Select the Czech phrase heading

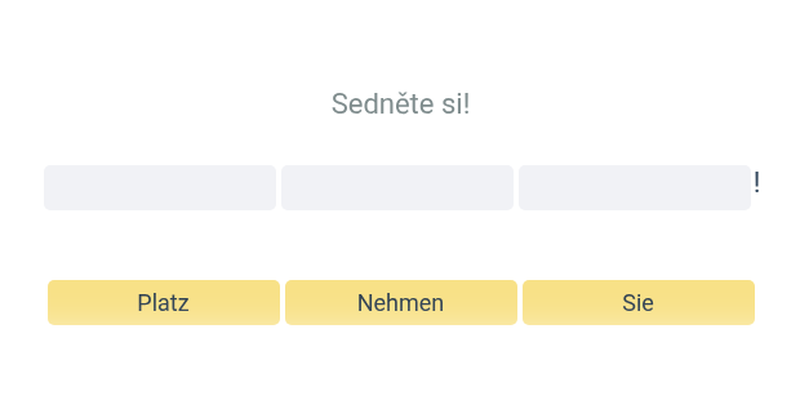(x=400, y=103)
